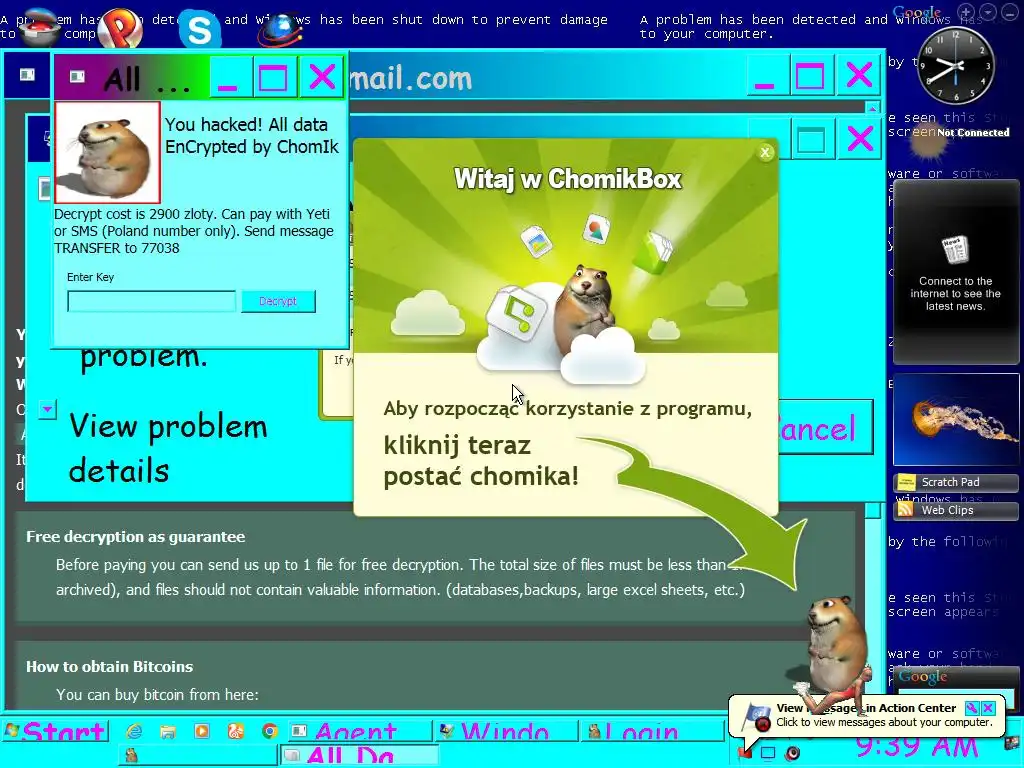Screen dimensions: 1024x768
Task: Click Free decryption as guarantee heading
Action: 136,537
